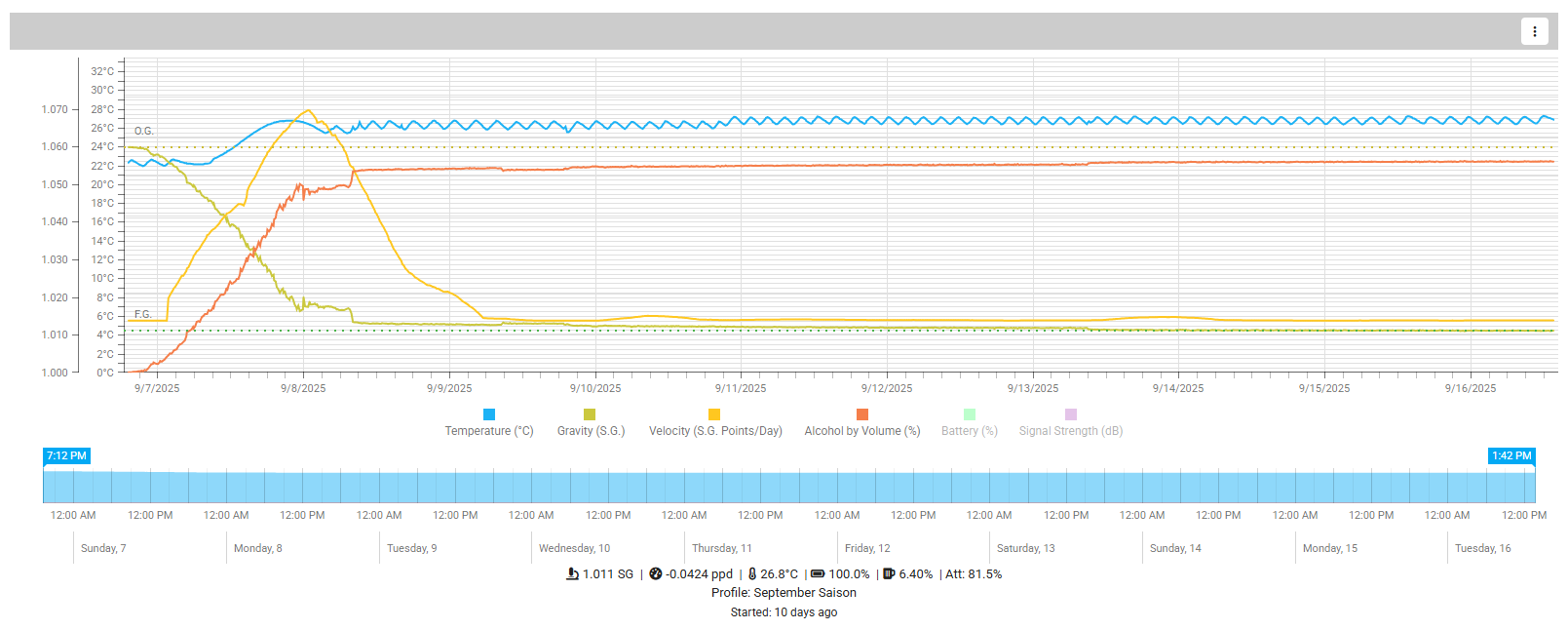Click the orange Alcohol by Volume color square
The width and height of the screenshot is (1568, 630).
[x=862, y=414]
